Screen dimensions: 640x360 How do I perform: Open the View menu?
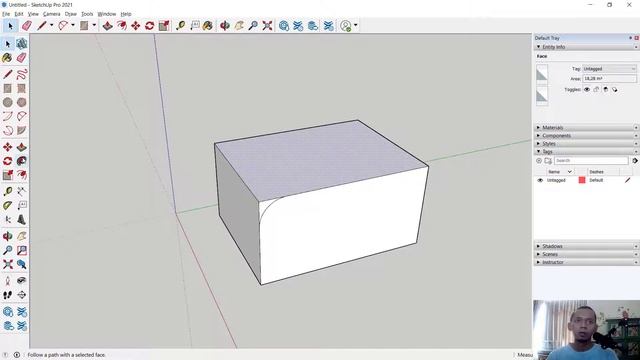point(33,14)
